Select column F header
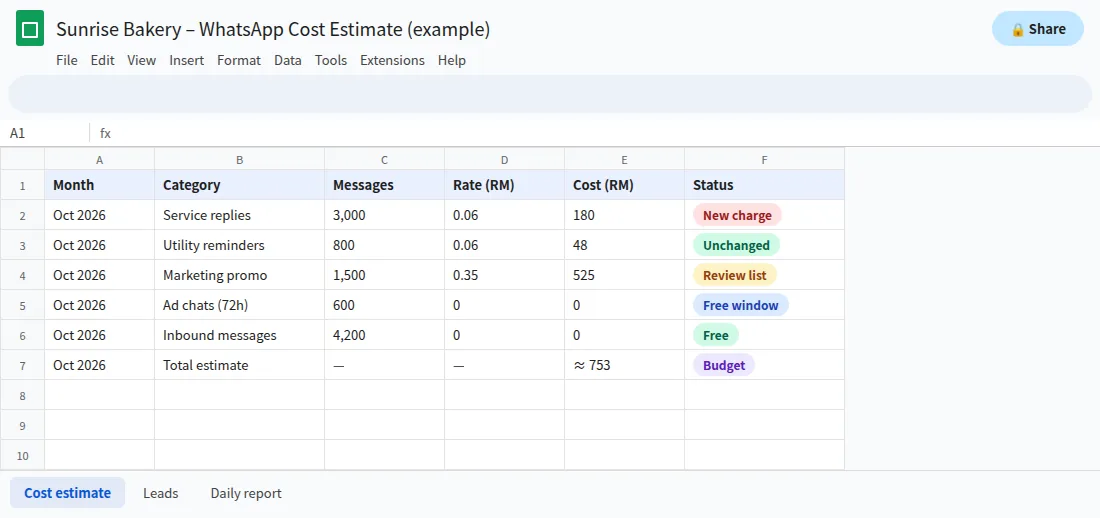The height and width of the screenshot is (518, 1100). pyautogui.click(x=764, y=159)
